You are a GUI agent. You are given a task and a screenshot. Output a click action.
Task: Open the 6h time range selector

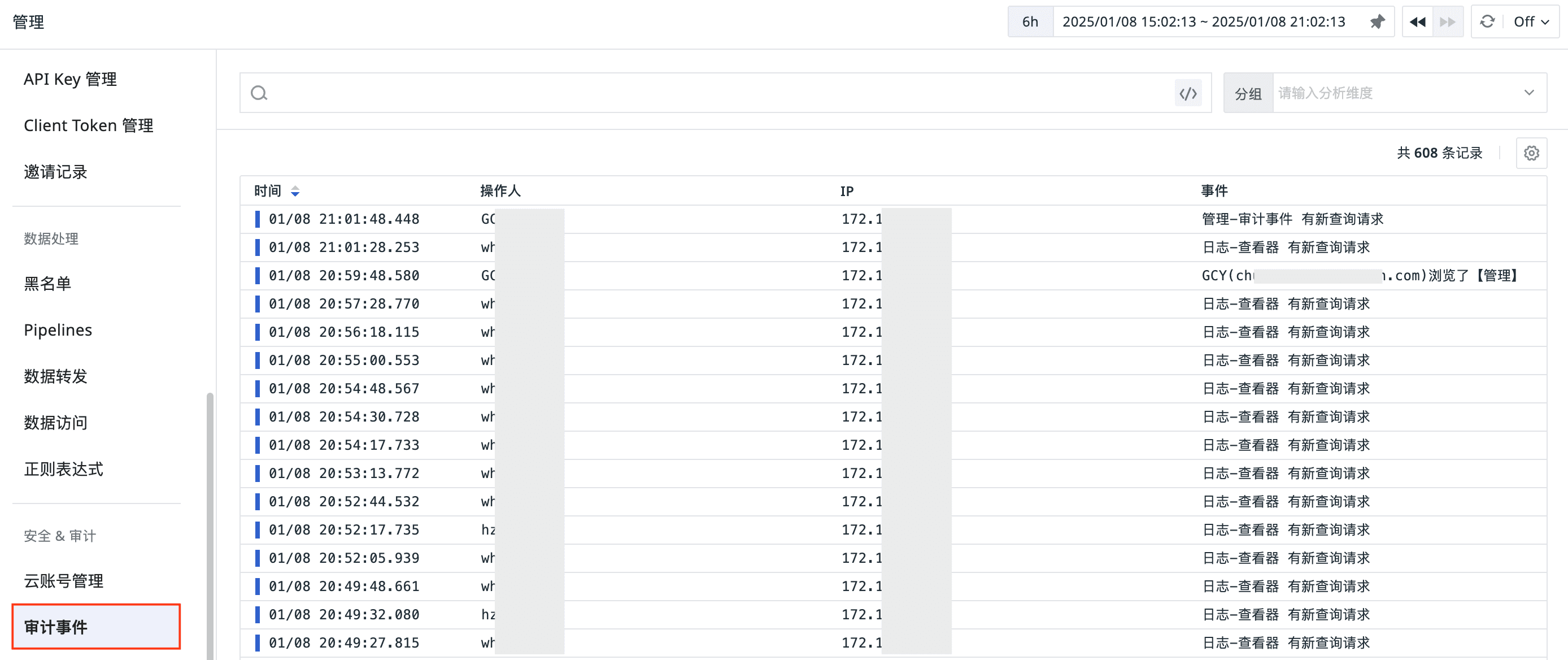[1030, 22]
